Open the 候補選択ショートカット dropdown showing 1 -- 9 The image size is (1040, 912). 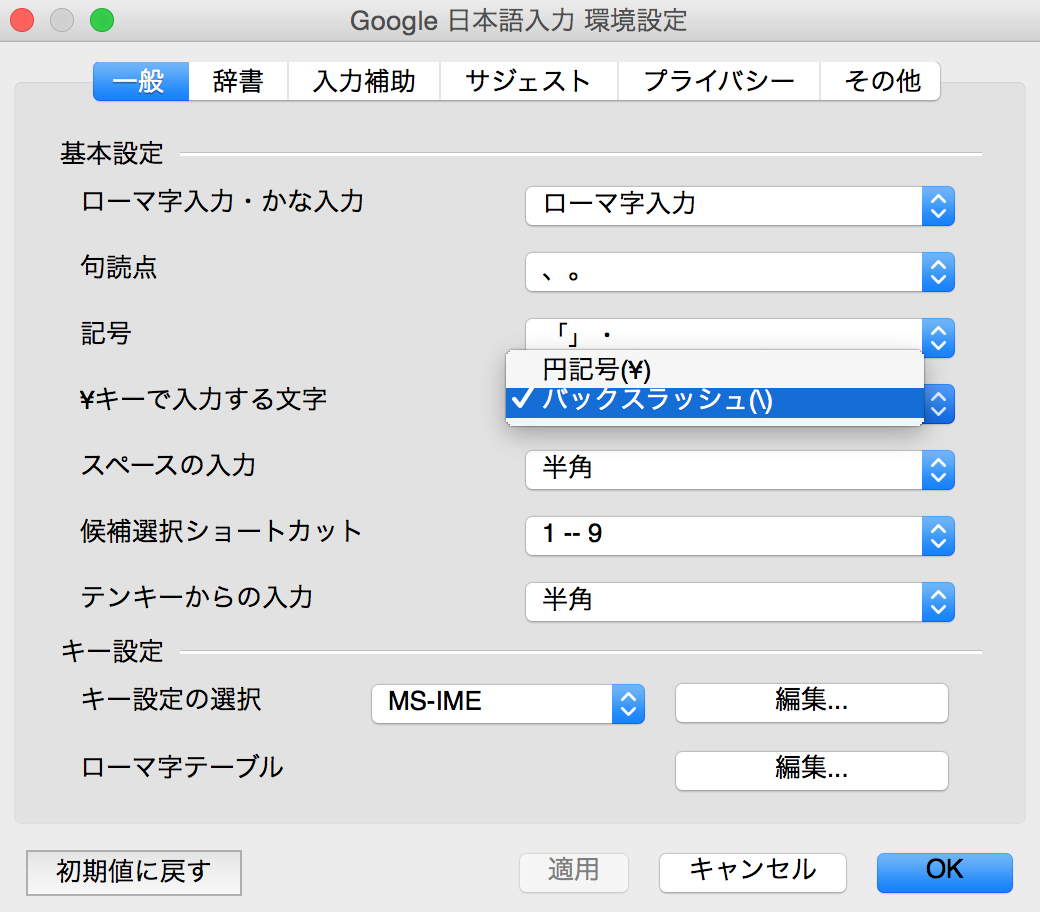pyautogui.click(x=740, y=535)
